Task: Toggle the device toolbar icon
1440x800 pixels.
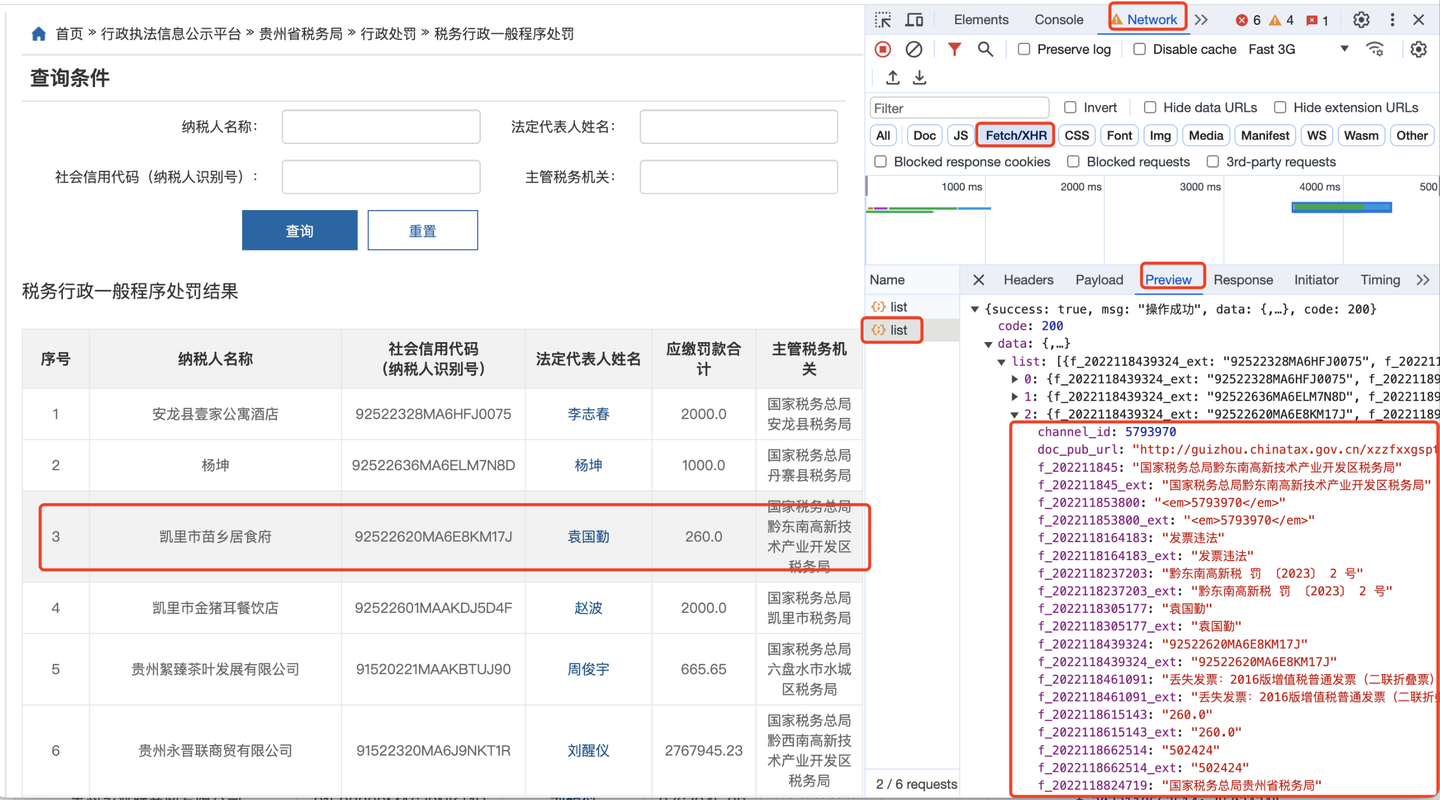Action: pos(914,20)
